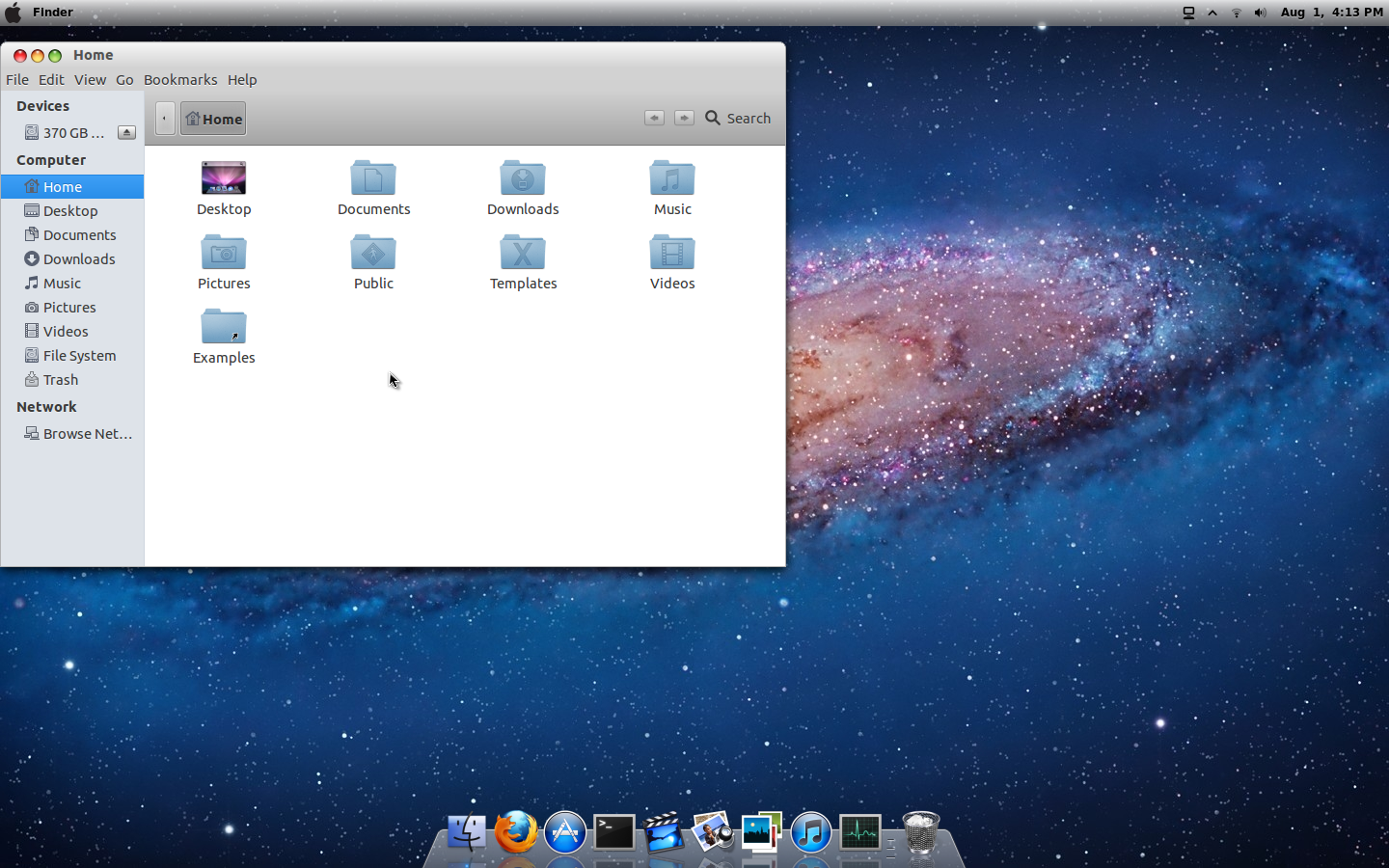Open the Trash icon in dock
This screenshot has width=1389, height=868.
point(920,831)
